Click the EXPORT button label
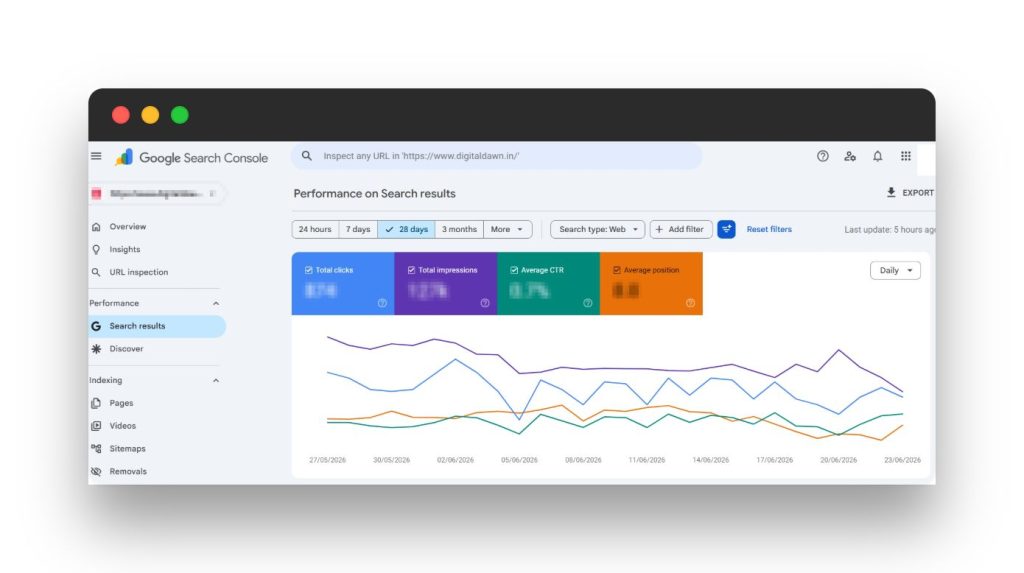Image resolution: width=1024 pixels, height=573 pixels. pyautogui.click(x=918, y=193)
